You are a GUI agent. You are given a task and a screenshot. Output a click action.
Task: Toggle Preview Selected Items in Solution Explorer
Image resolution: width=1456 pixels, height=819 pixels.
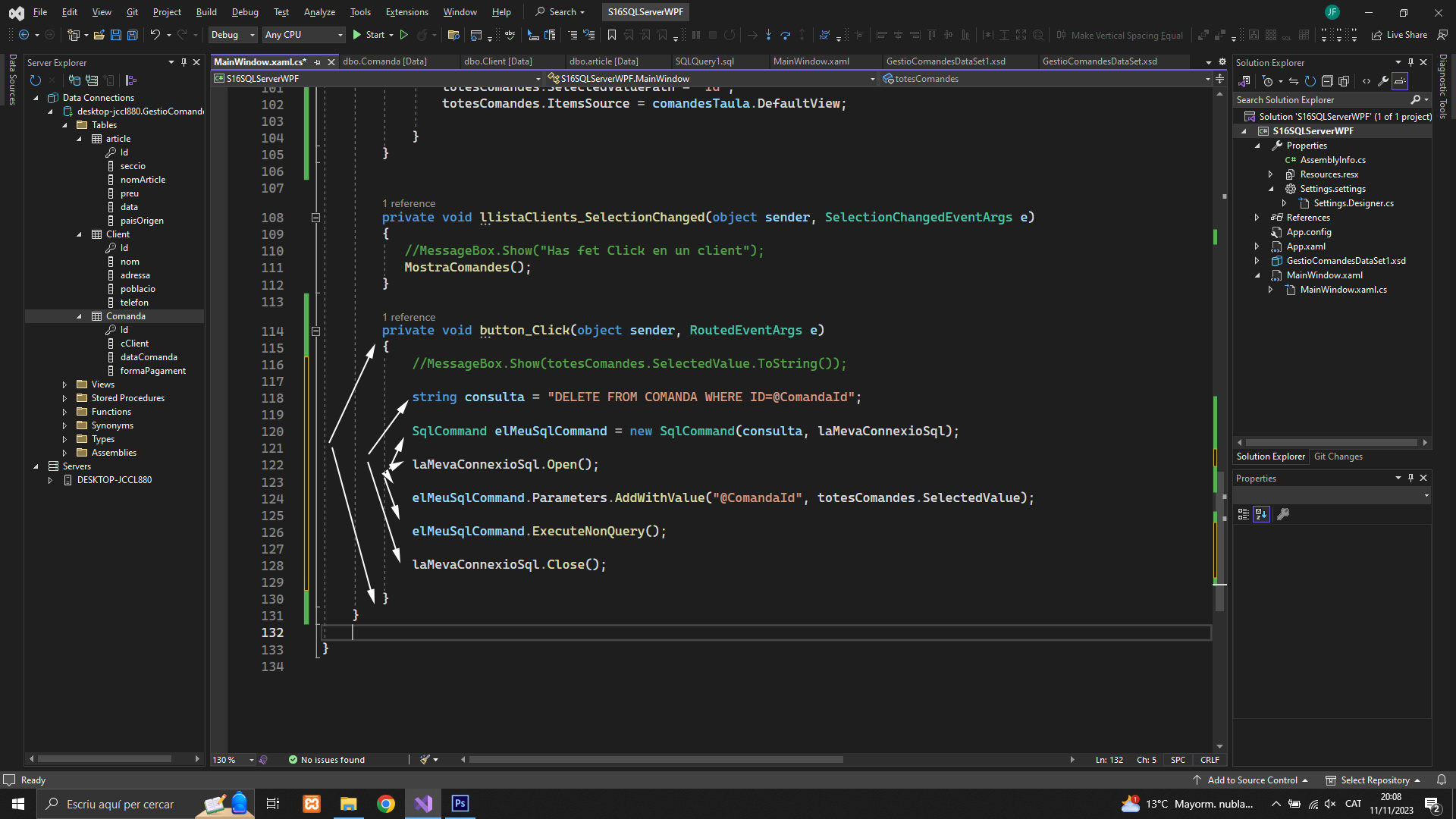point(1400,81)
